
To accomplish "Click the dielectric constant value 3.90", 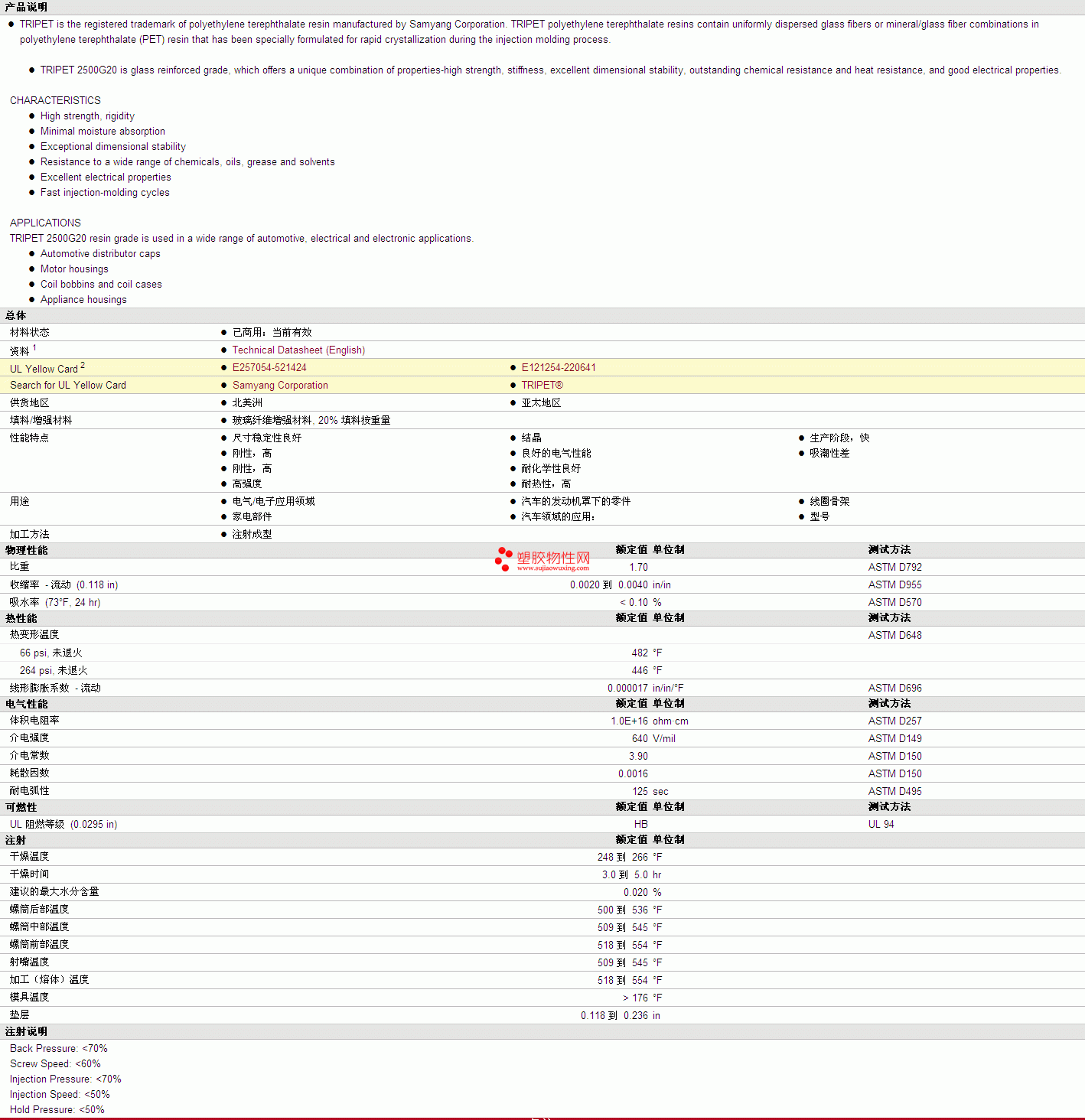I will pos(638,757).
